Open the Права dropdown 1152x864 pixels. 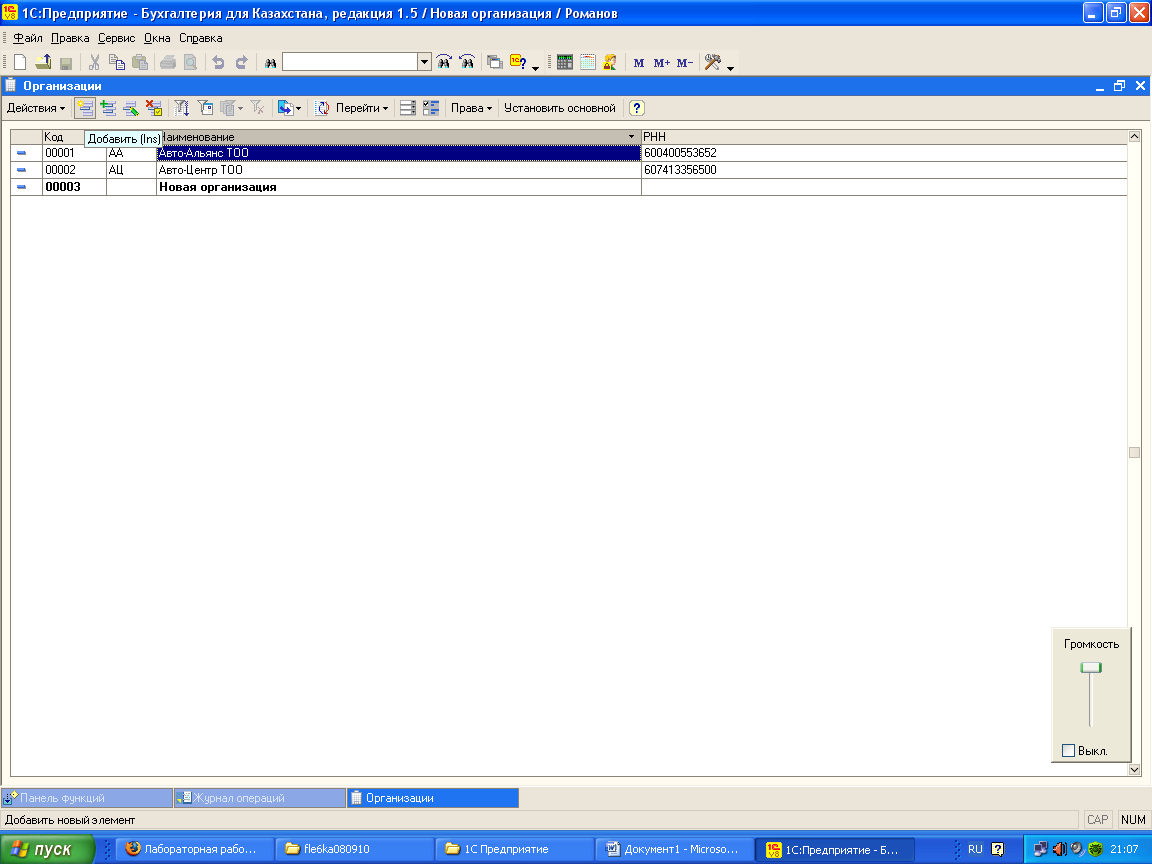click(471, 108)
